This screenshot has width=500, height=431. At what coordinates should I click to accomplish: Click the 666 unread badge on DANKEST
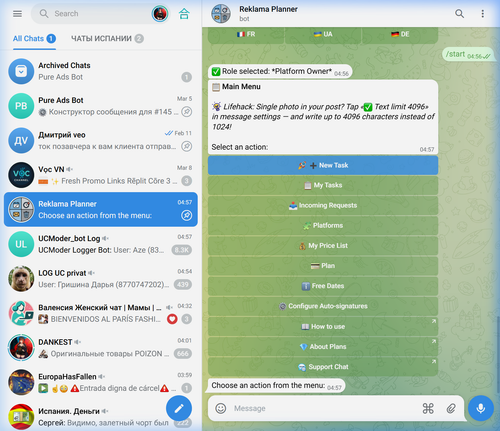click(183, 354)
